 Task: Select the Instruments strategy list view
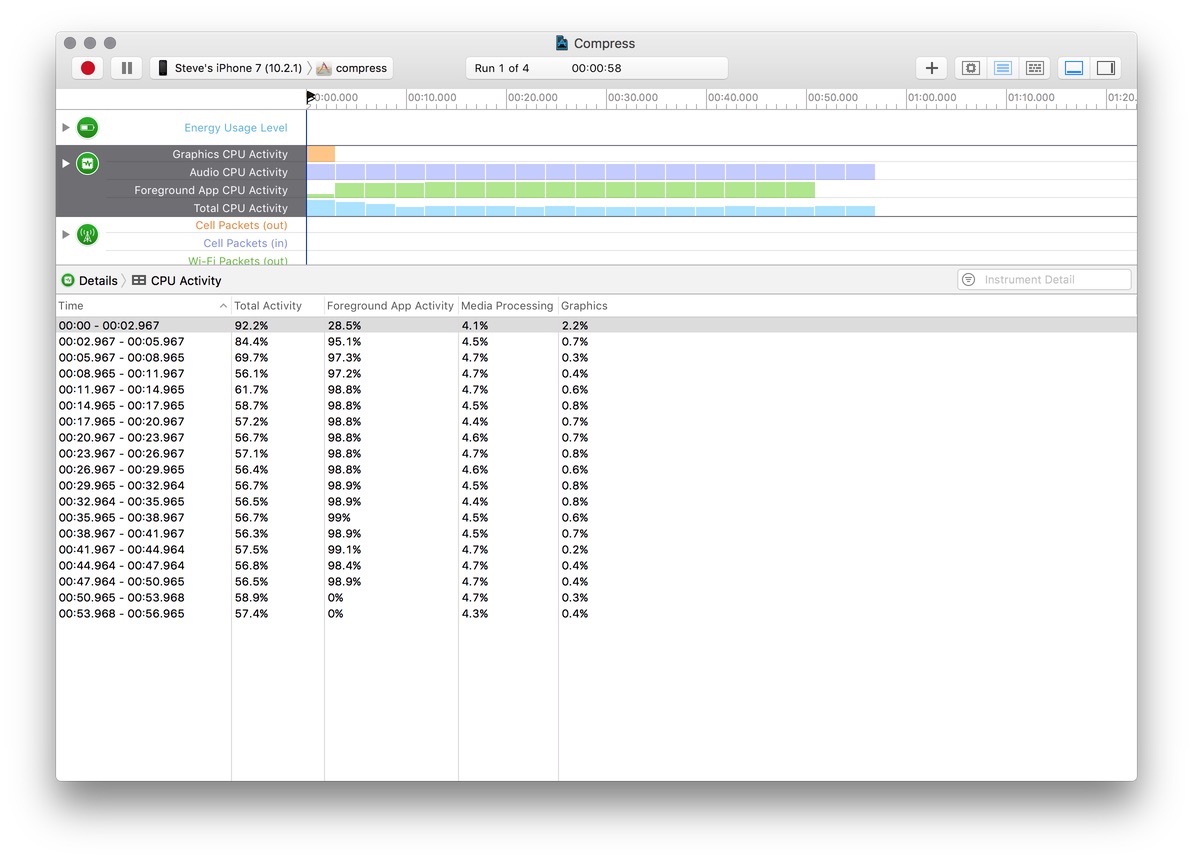[1003, 68]
